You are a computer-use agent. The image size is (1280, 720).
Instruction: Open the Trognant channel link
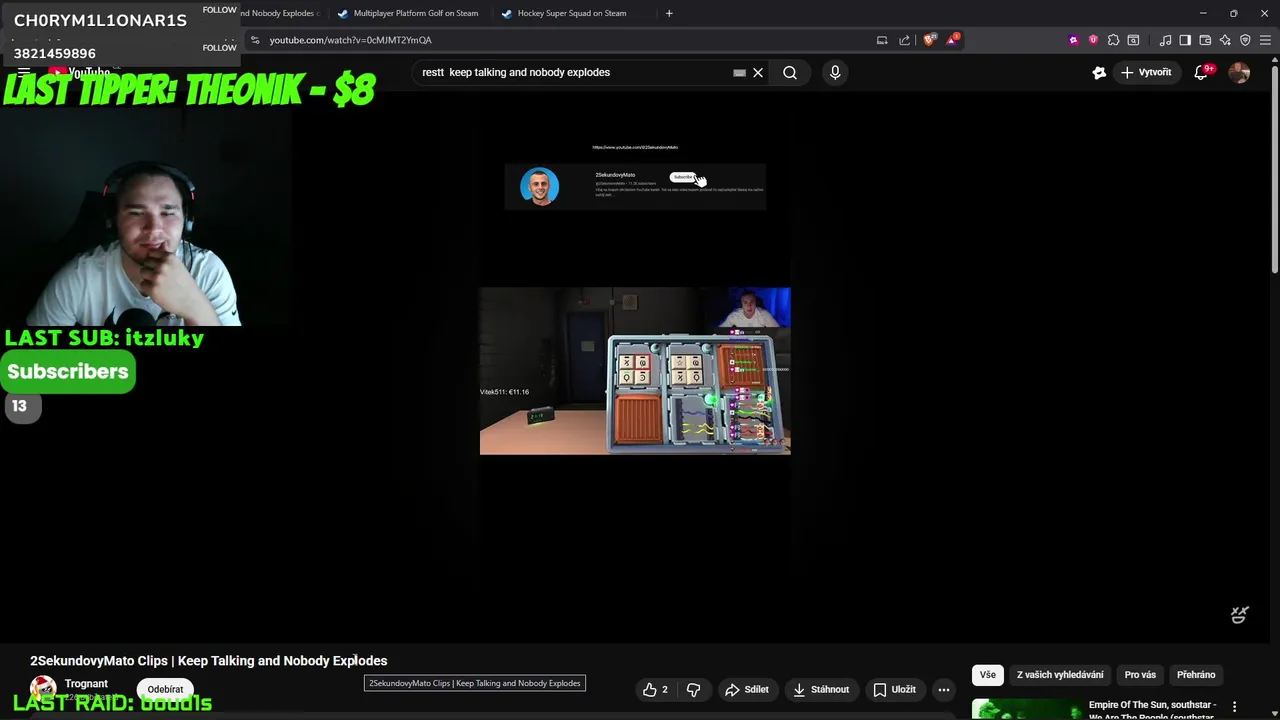coord(86,684)
